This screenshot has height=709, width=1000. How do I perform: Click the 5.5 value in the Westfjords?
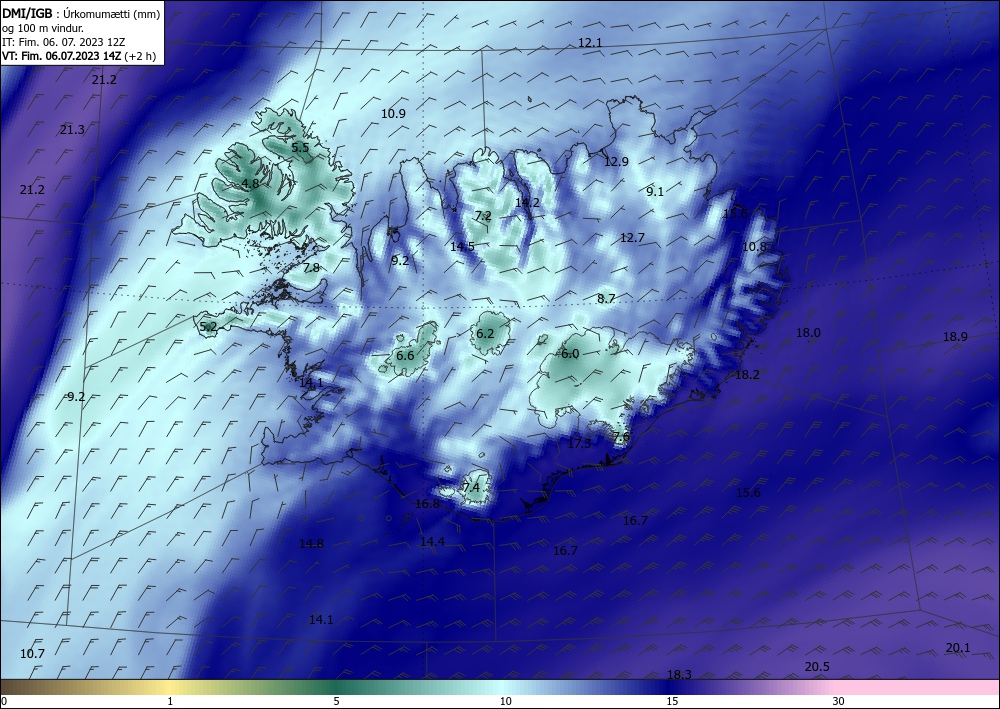pos(300,147)
